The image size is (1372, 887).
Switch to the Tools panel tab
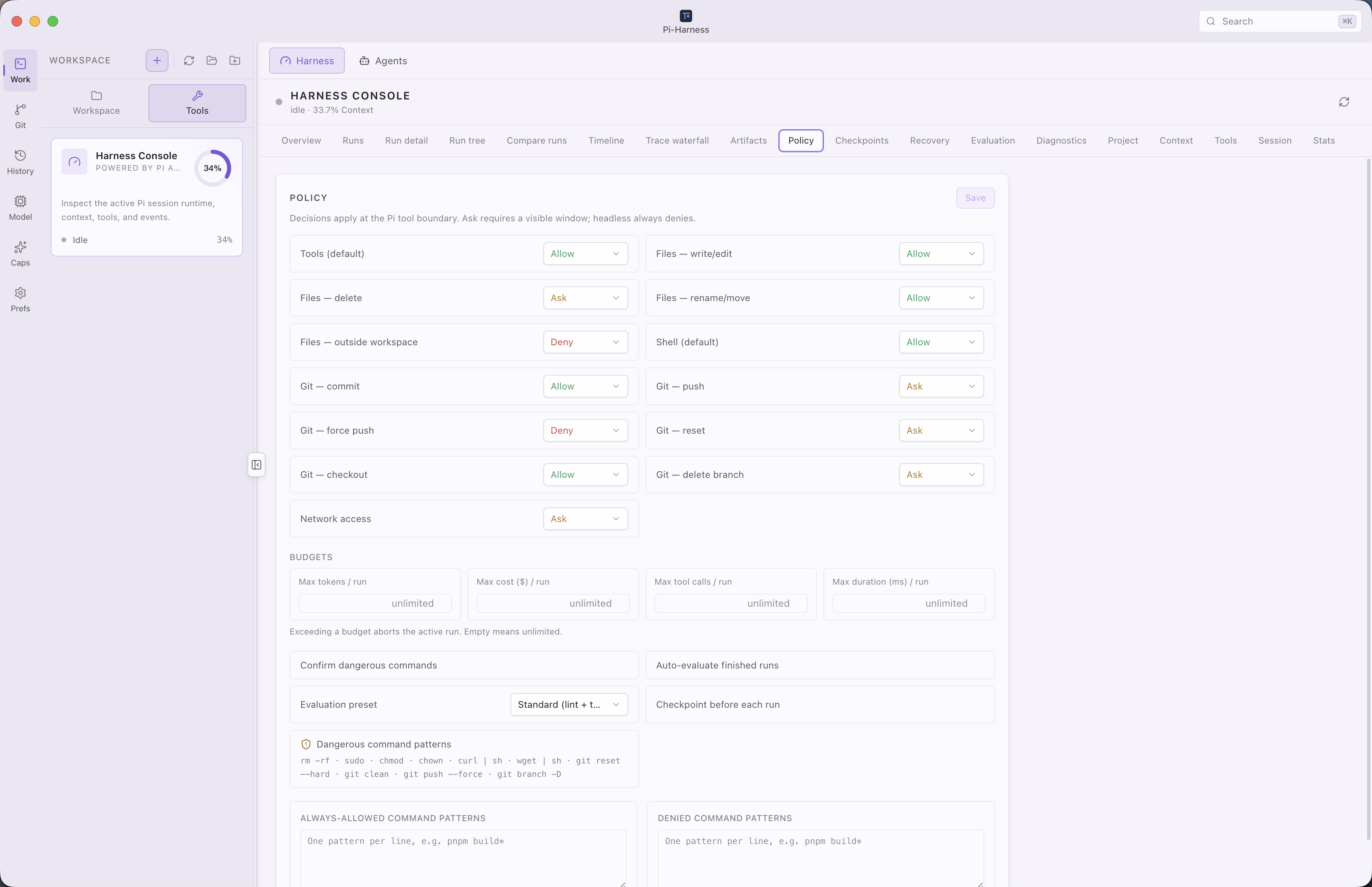coord(197,103)
